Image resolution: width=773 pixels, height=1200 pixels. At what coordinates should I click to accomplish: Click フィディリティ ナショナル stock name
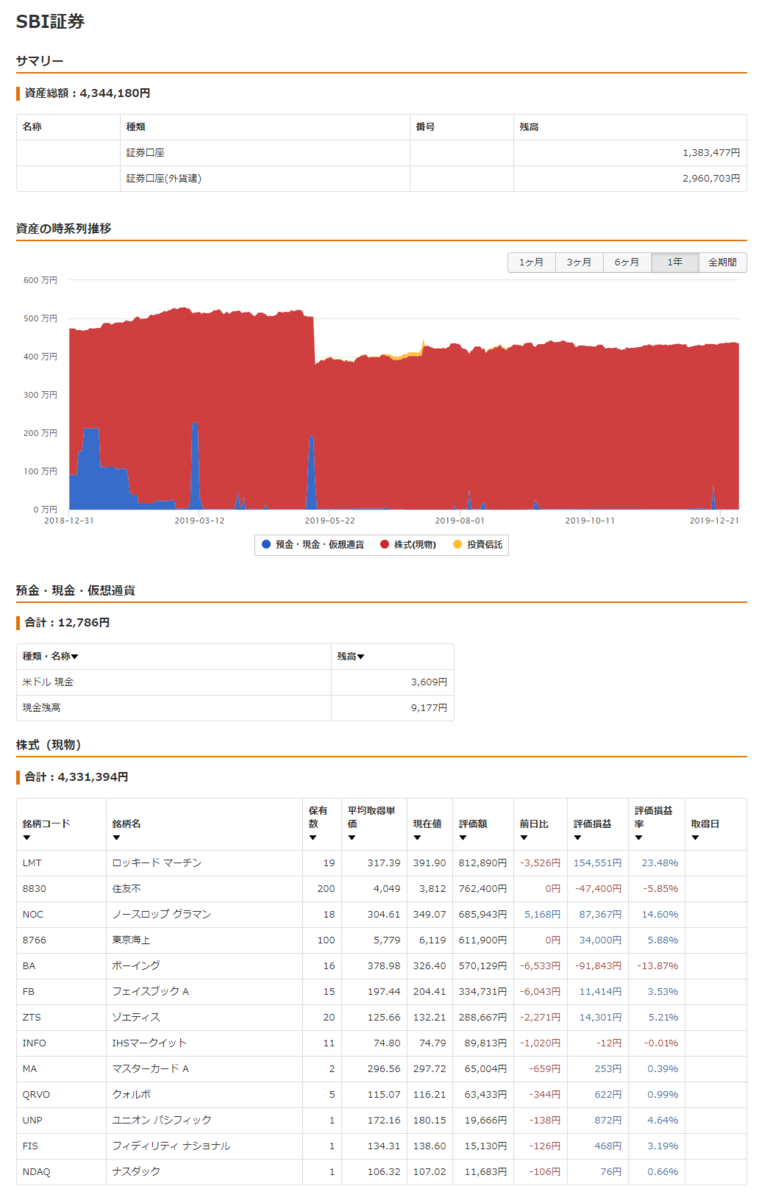(170, 1146)
